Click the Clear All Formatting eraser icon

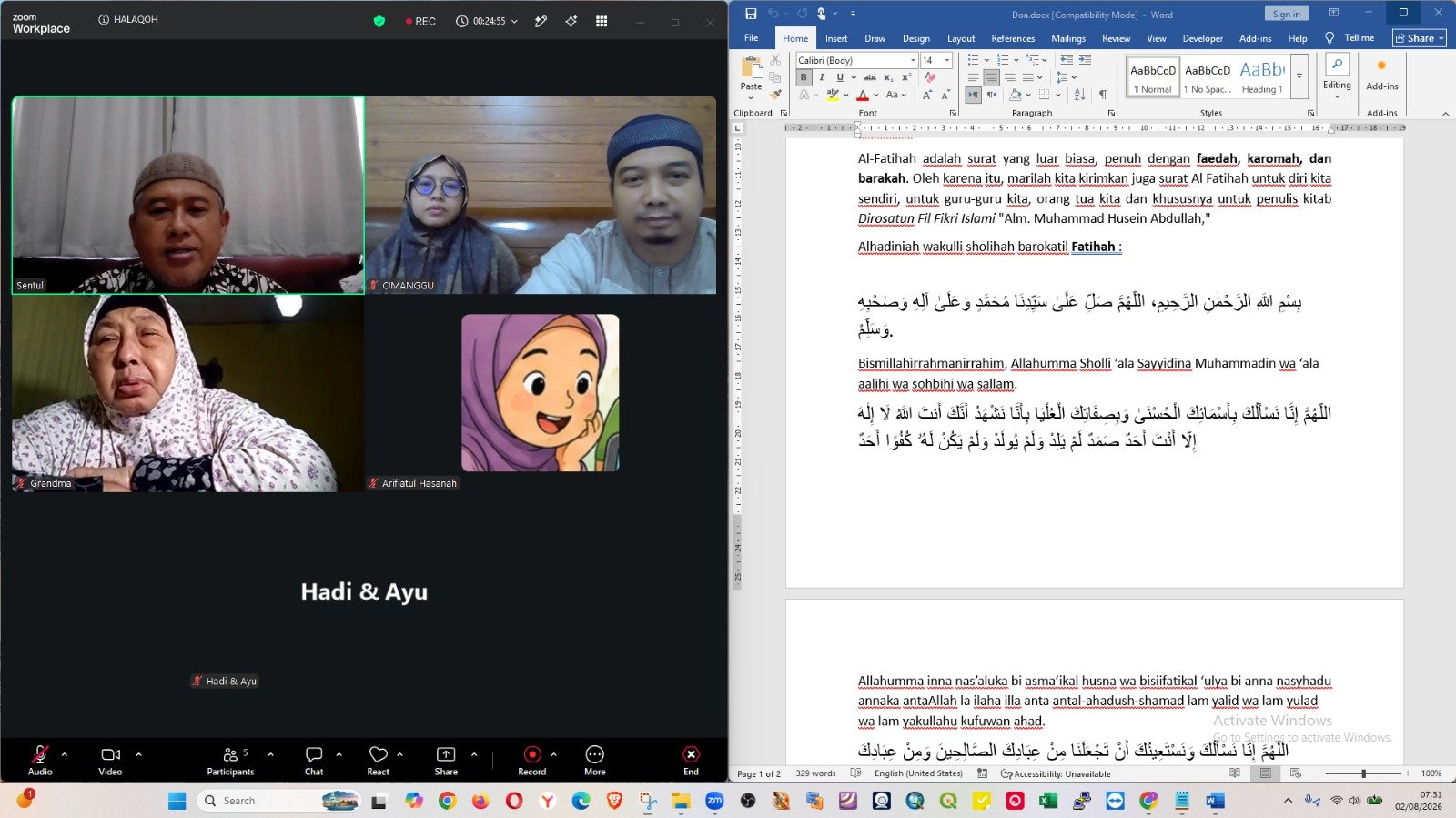point(930,77)
